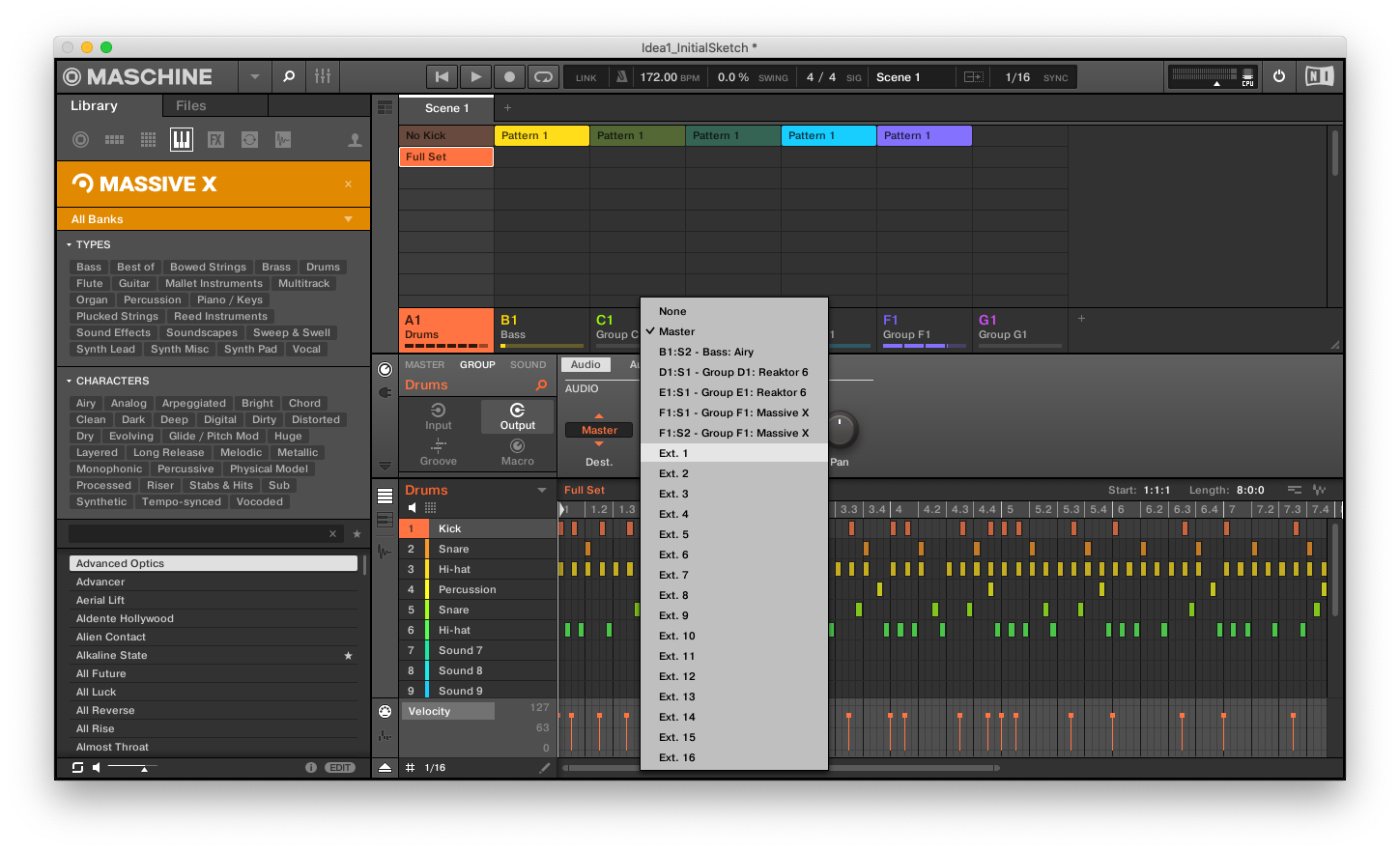Open the All Banks dropdown
Viewport: 1400px width, 852px height.
[214, 219]
